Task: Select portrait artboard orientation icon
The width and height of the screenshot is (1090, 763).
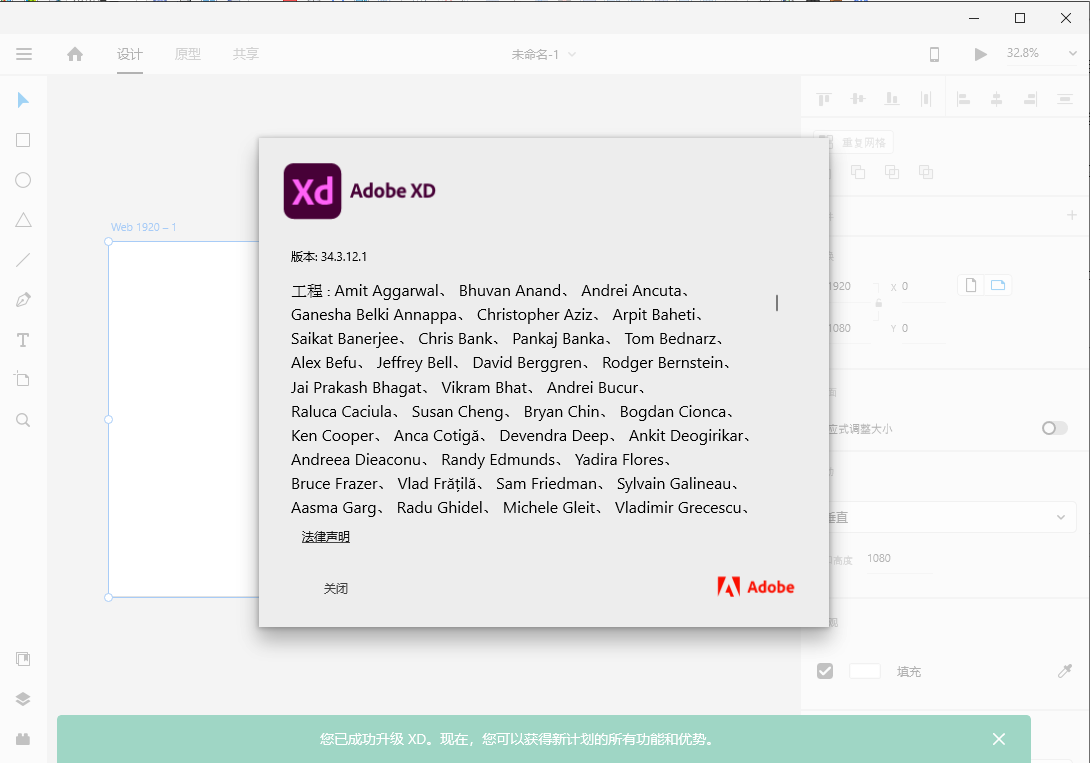Action: pyautogui.click(x=971, y=285)
